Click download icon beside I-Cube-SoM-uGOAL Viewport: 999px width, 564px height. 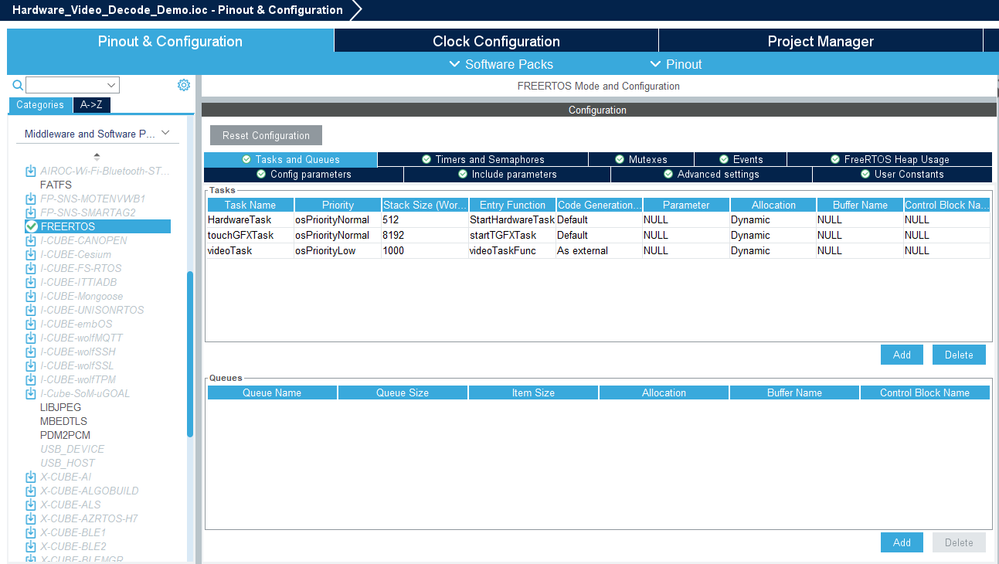point(31,393)
